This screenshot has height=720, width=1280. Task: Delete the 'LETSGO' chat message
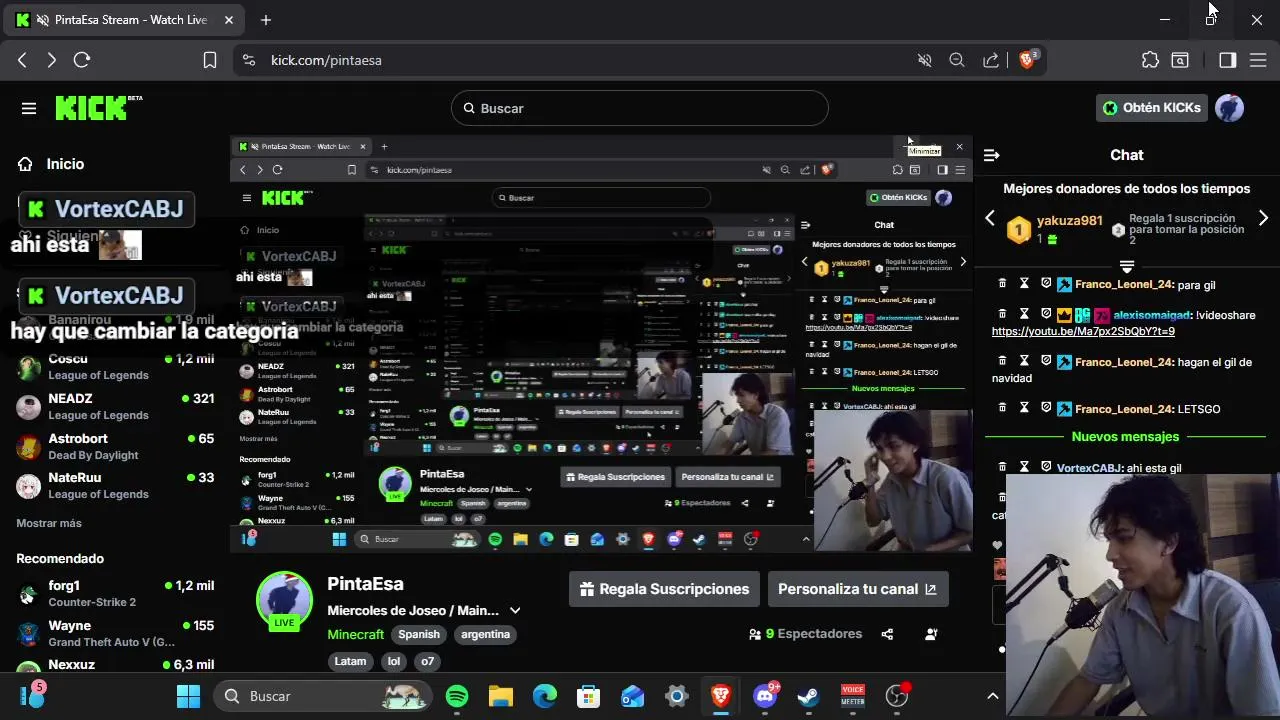tap(1002, 408)
